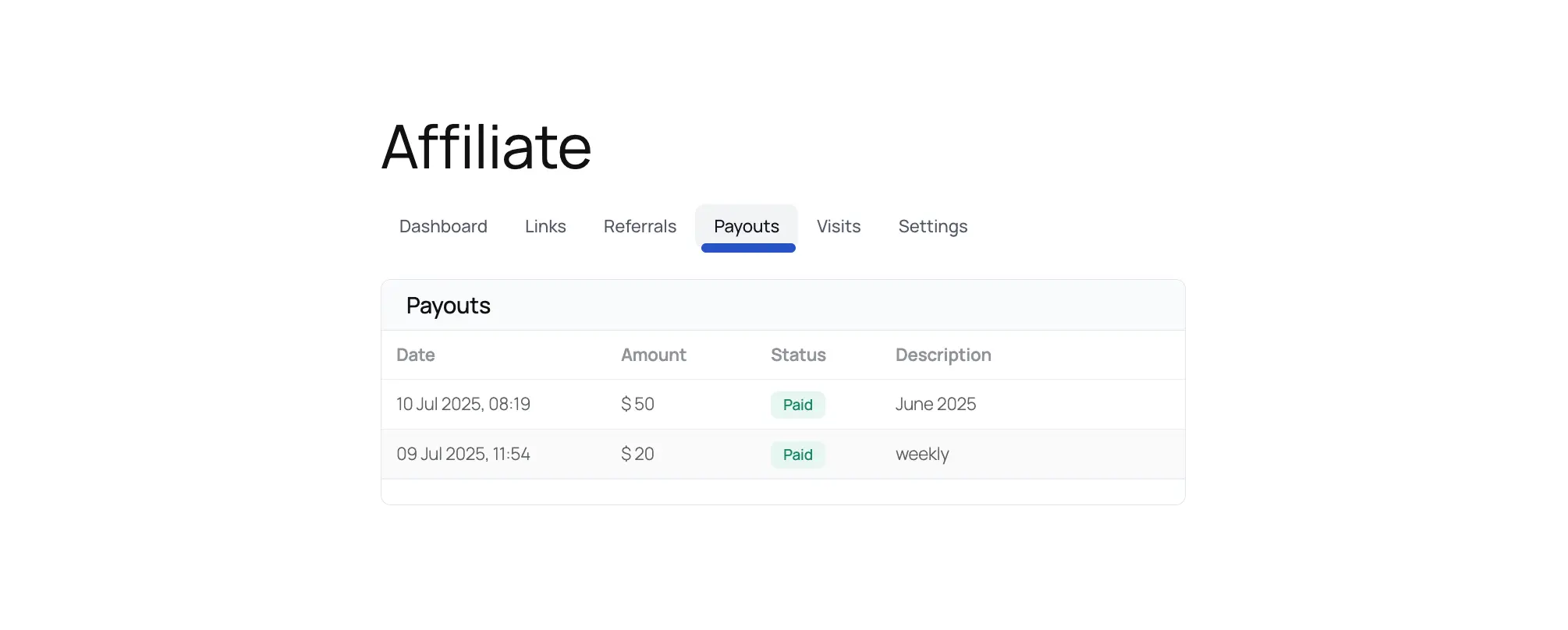Open the Links tab

tap(545, 227)
